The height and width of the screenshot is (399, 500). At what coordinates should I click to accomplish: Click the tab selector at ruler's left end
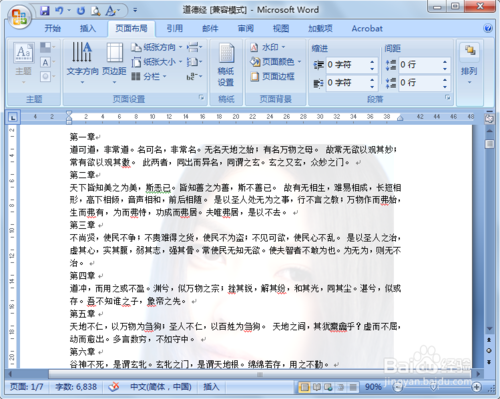(x=13, y=117)
